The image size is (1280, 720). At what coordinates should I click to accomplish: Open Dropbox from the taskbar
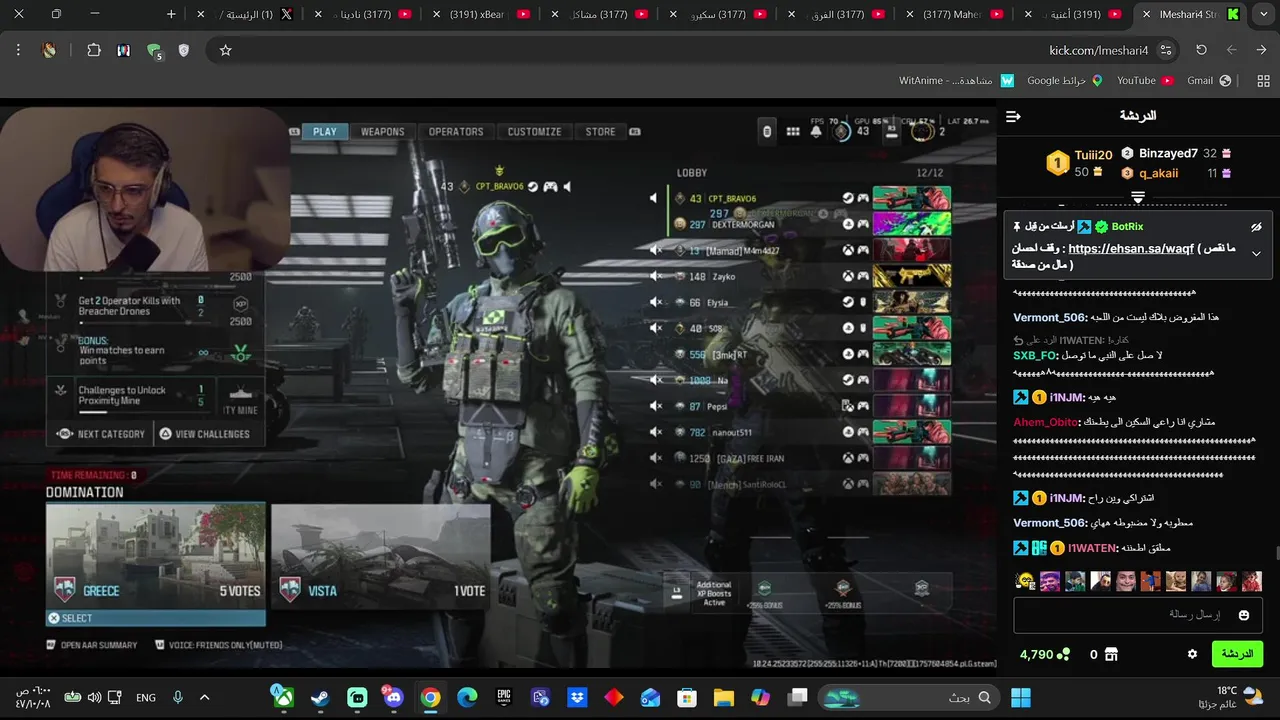click(577, 697)
